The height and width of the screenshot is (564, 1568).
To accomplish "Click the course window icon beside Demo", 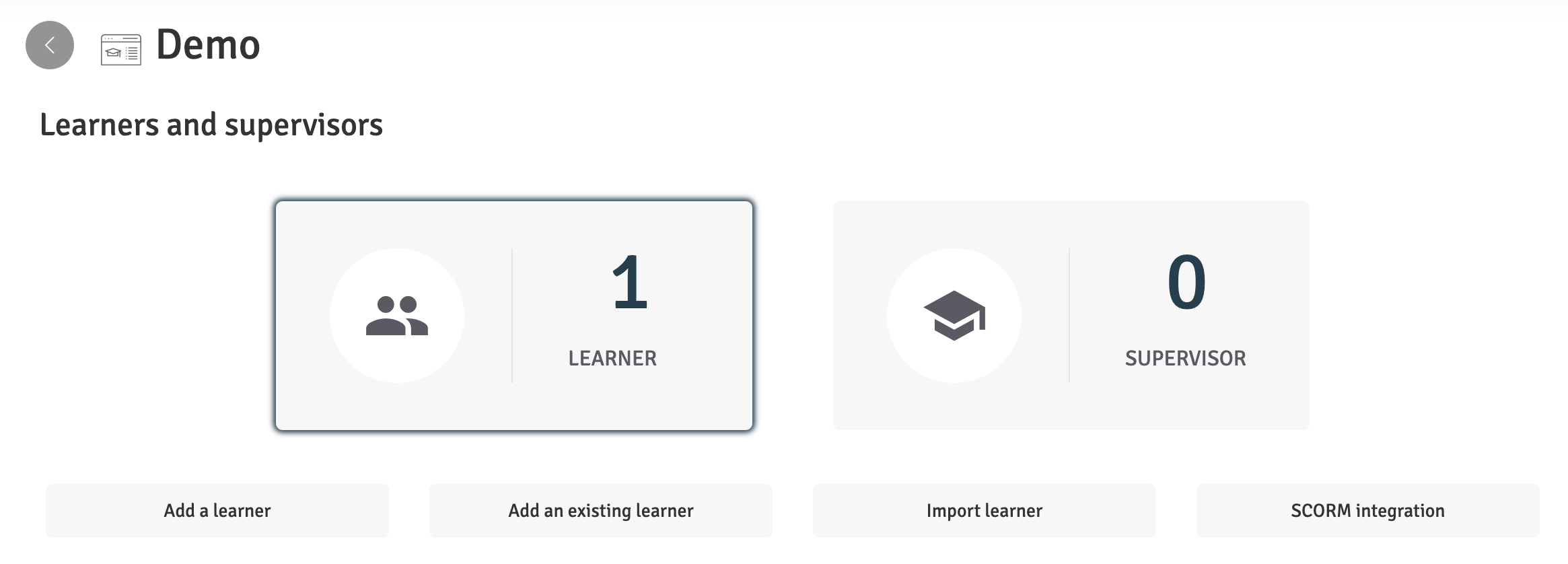I will [121, 50].
